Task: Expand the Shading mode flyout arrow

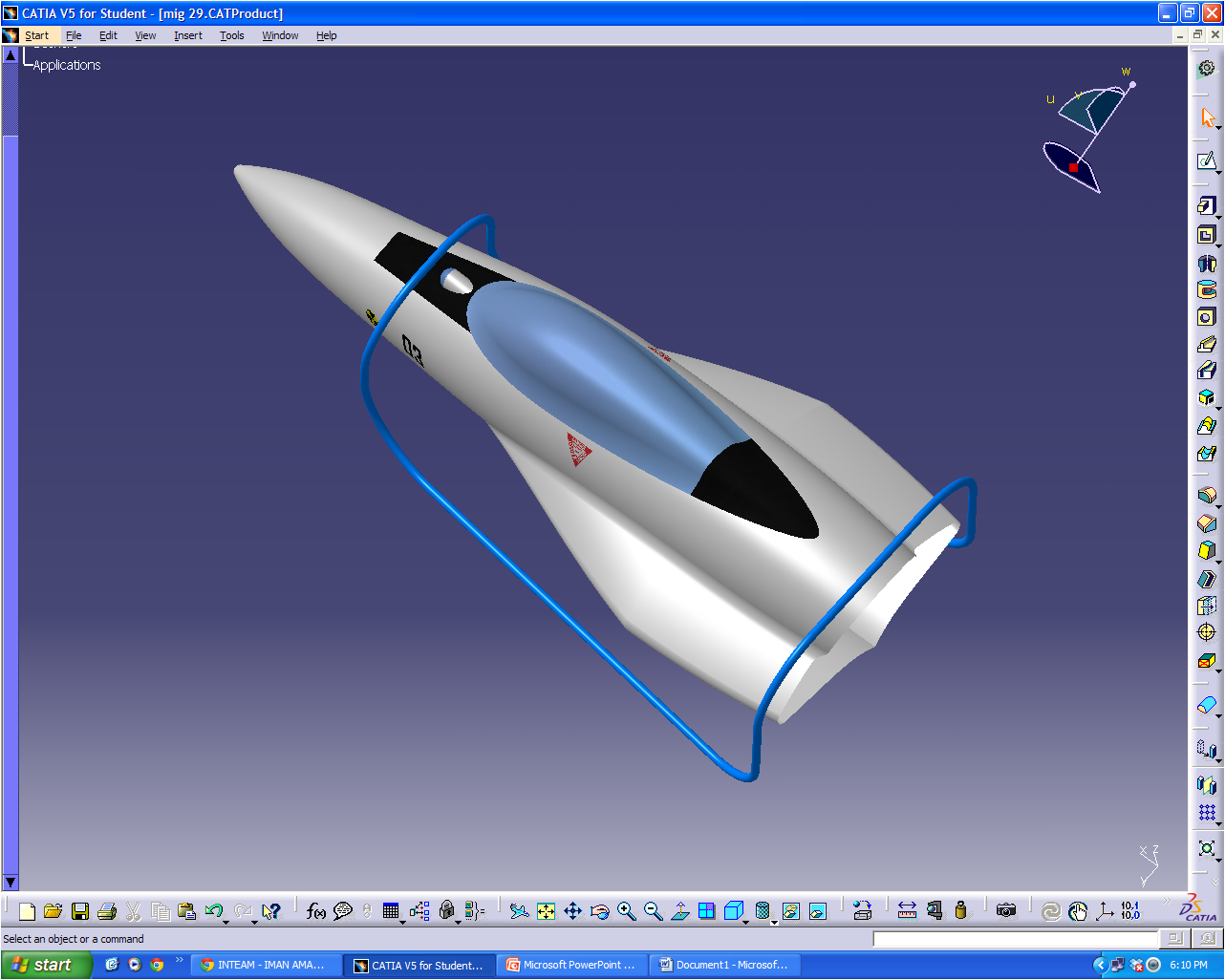Action: point(773,922)
